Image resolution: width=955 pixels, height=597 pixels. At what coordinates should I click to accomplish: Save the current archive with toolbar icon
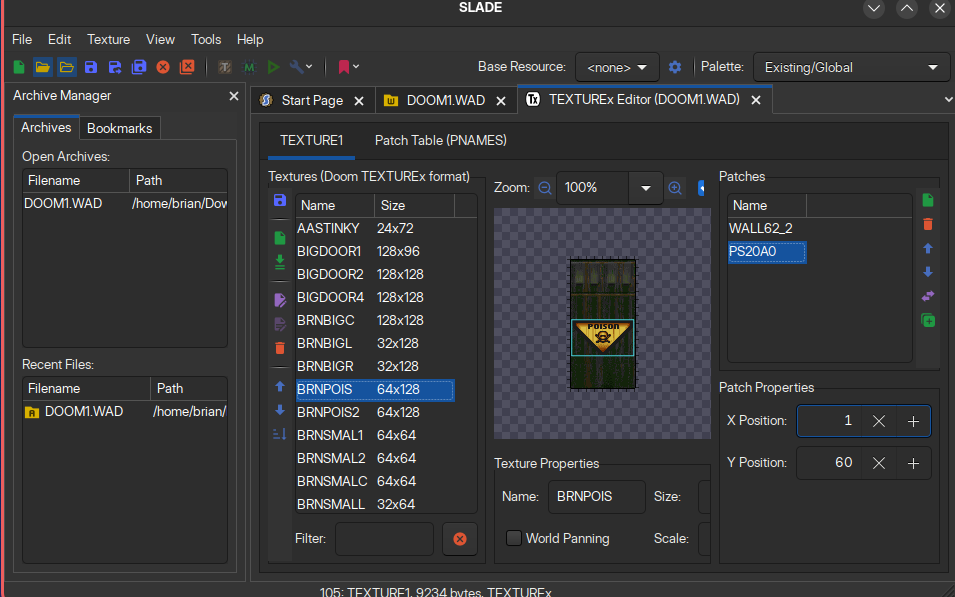pyautogui.click(x=91, y=67)
